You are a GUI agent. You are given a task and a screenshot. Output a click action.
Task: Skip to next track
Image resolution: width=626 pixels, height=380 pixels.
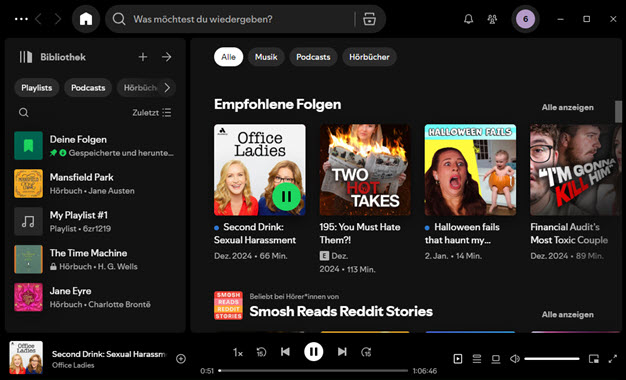click(342, 352)
